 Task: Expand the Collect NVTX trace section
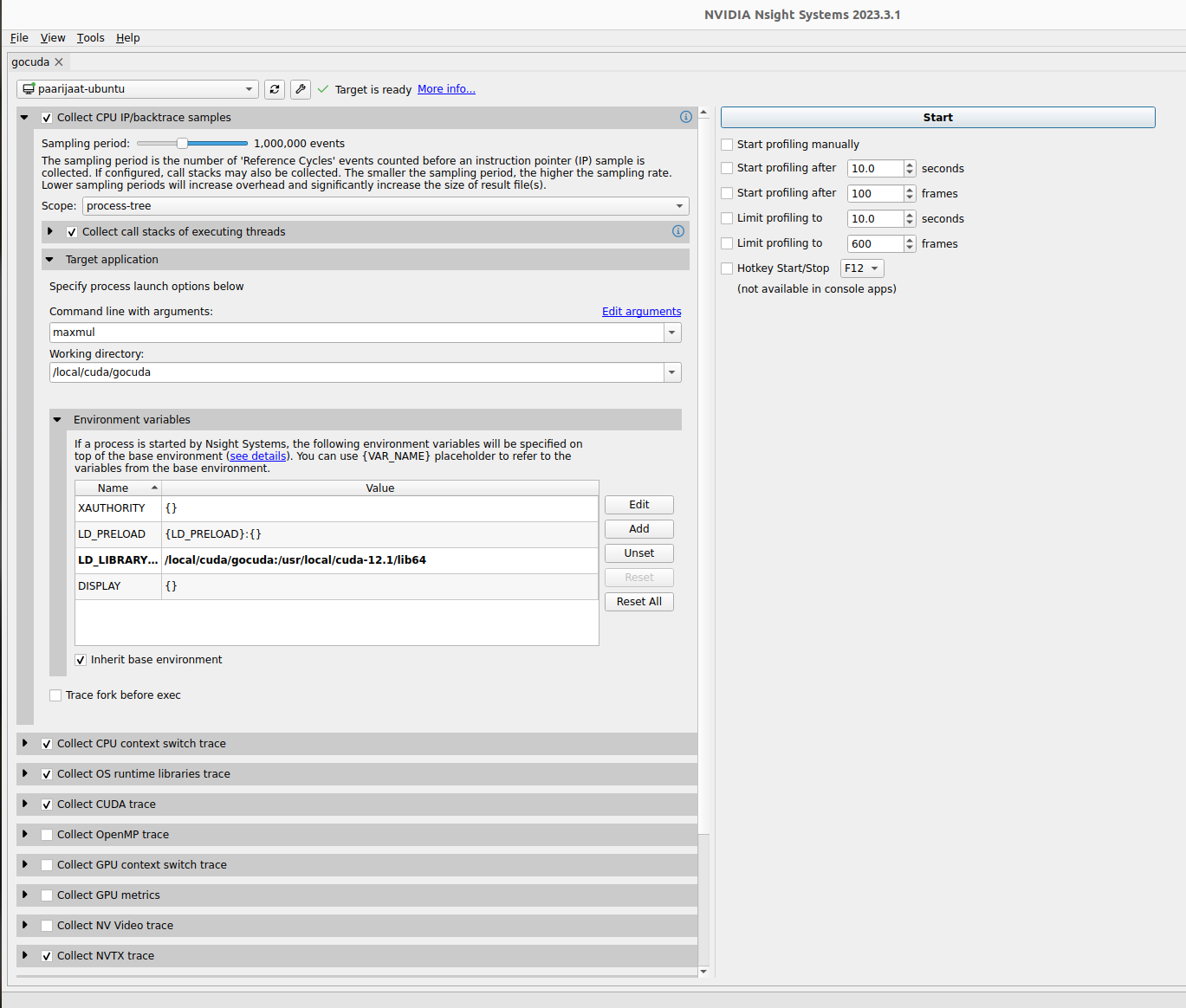pos(25,955)
